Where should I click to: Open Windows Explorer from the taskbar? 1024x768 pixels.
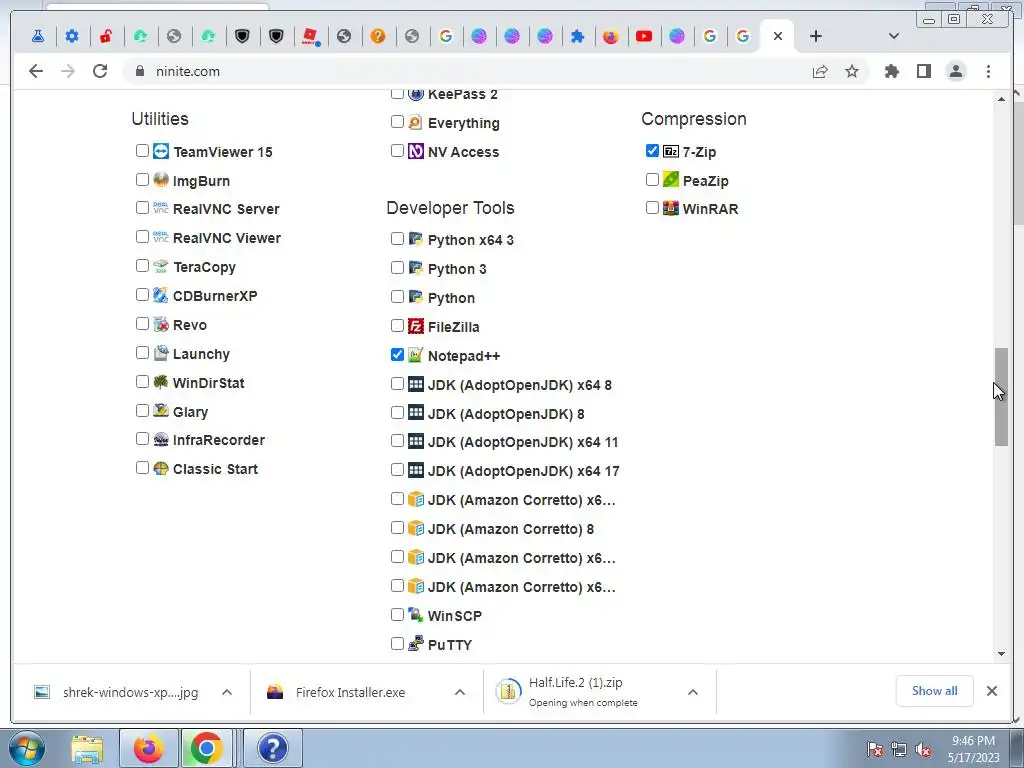tap(87, 748)
